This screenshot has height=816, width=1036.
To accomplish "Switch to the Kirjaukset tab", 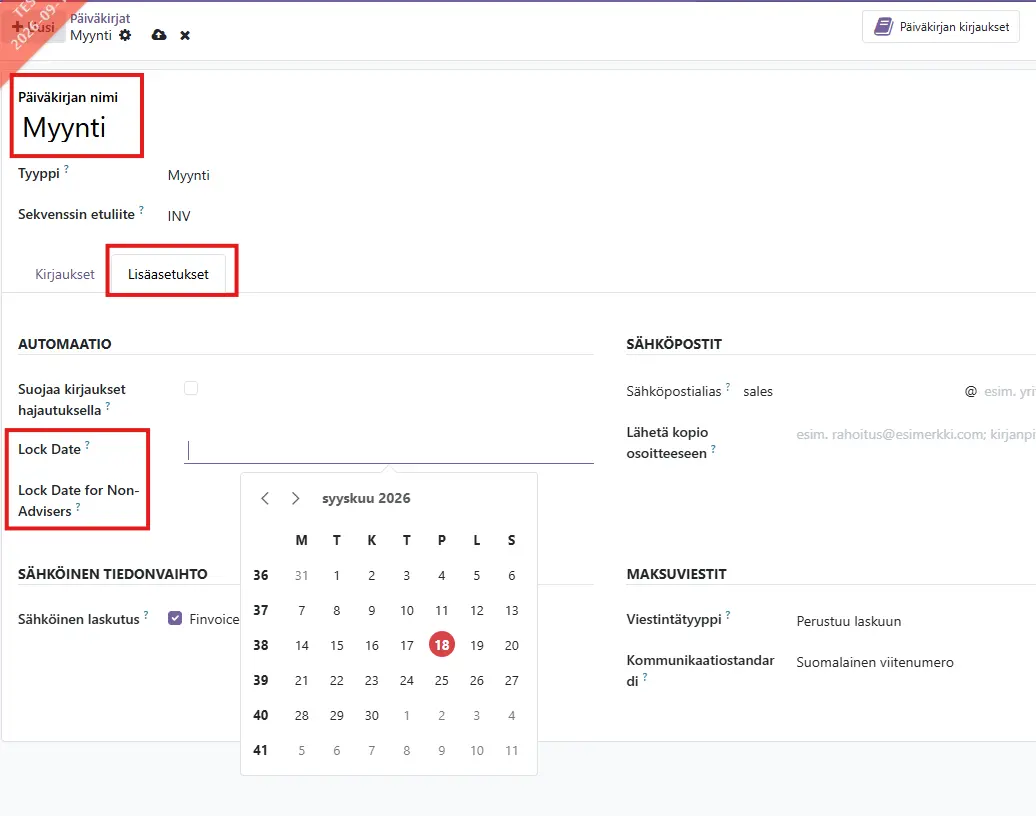I will 65,274.
